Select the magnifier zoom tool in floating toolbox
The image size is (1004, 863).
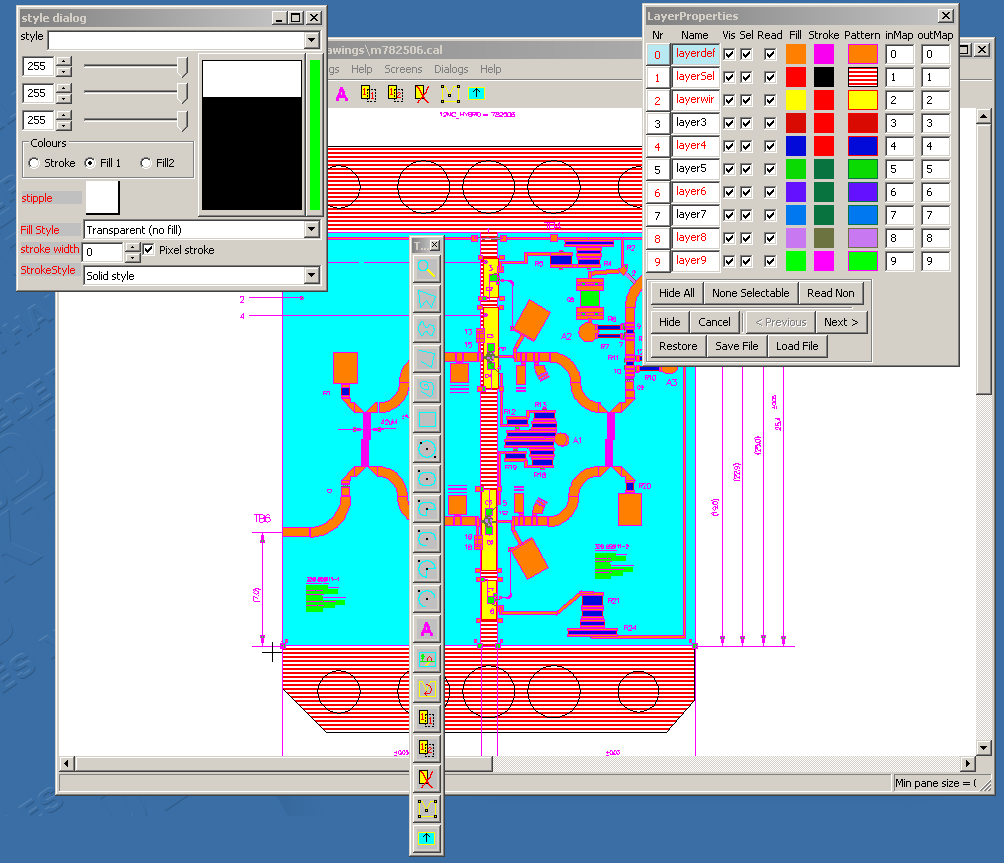click(427, 268)
